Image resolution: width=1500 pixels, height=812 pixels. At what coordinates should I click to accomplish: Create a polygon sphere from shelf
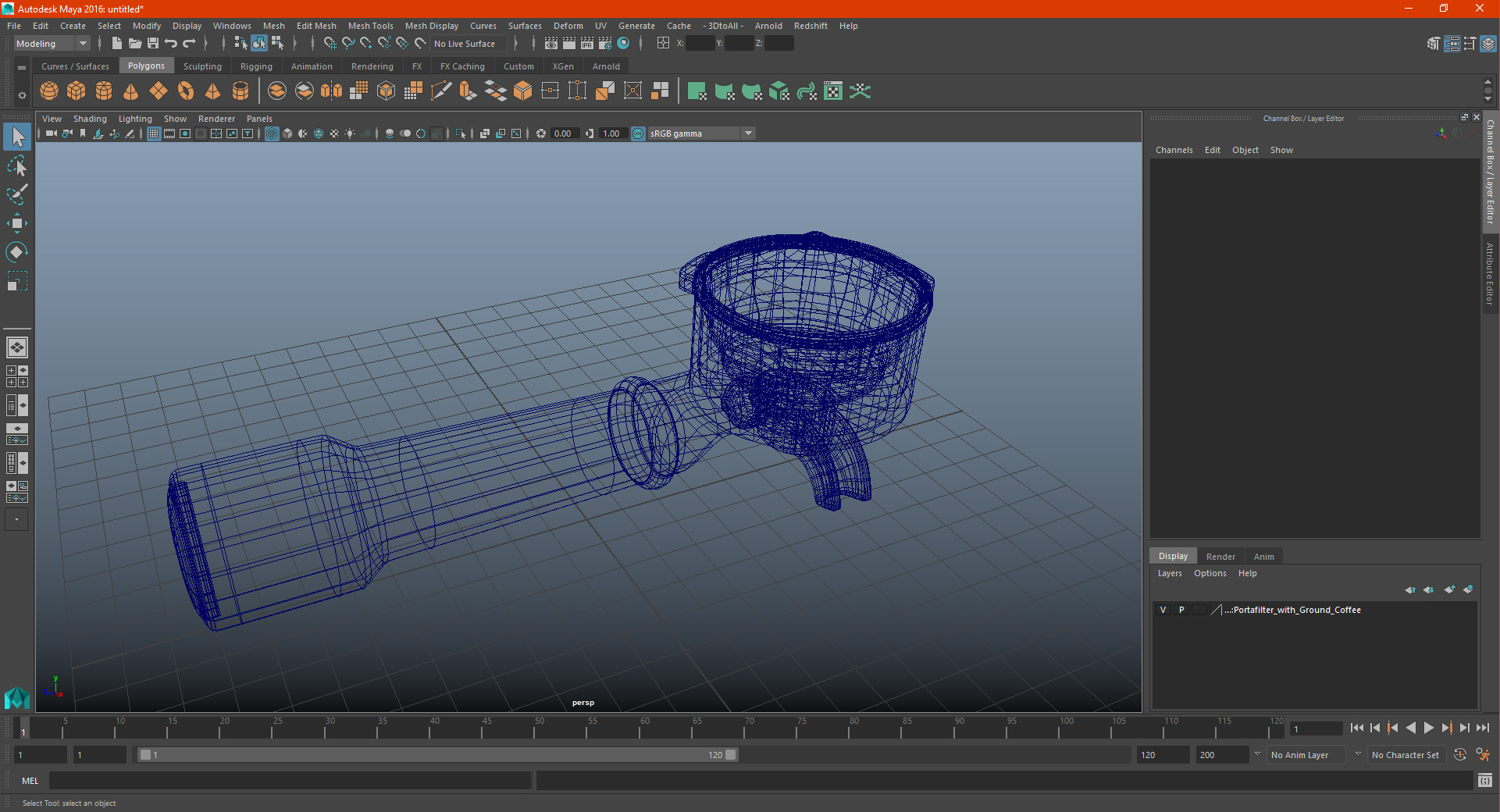tap(49, 91)
